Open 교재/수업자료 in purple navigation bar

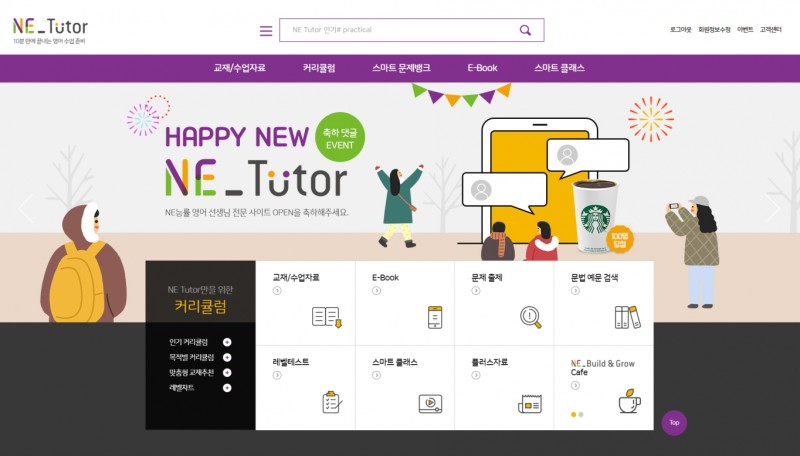(x=239, y=68)
